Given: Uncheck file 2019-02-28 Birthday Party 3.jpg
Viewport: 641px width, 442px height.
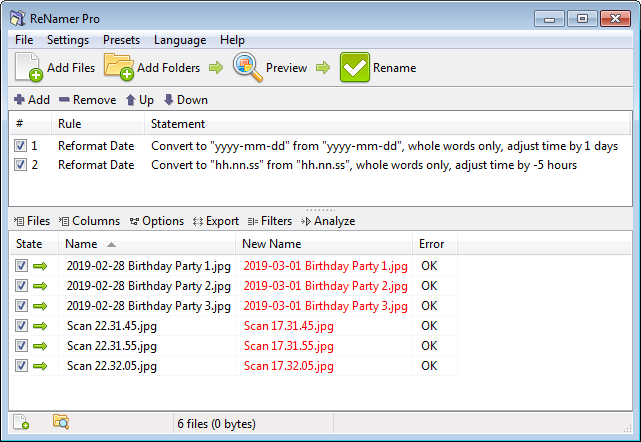Looking at the screenshot, I should click(21, 306).
